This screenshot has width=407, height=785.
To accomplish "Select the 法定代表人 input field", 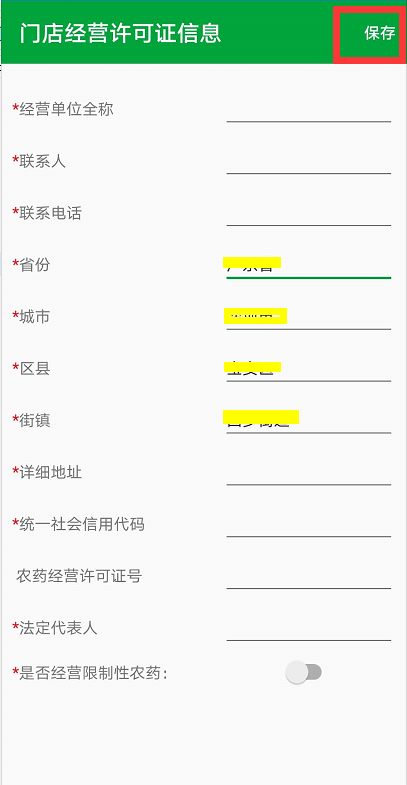I will click(308, 629).
